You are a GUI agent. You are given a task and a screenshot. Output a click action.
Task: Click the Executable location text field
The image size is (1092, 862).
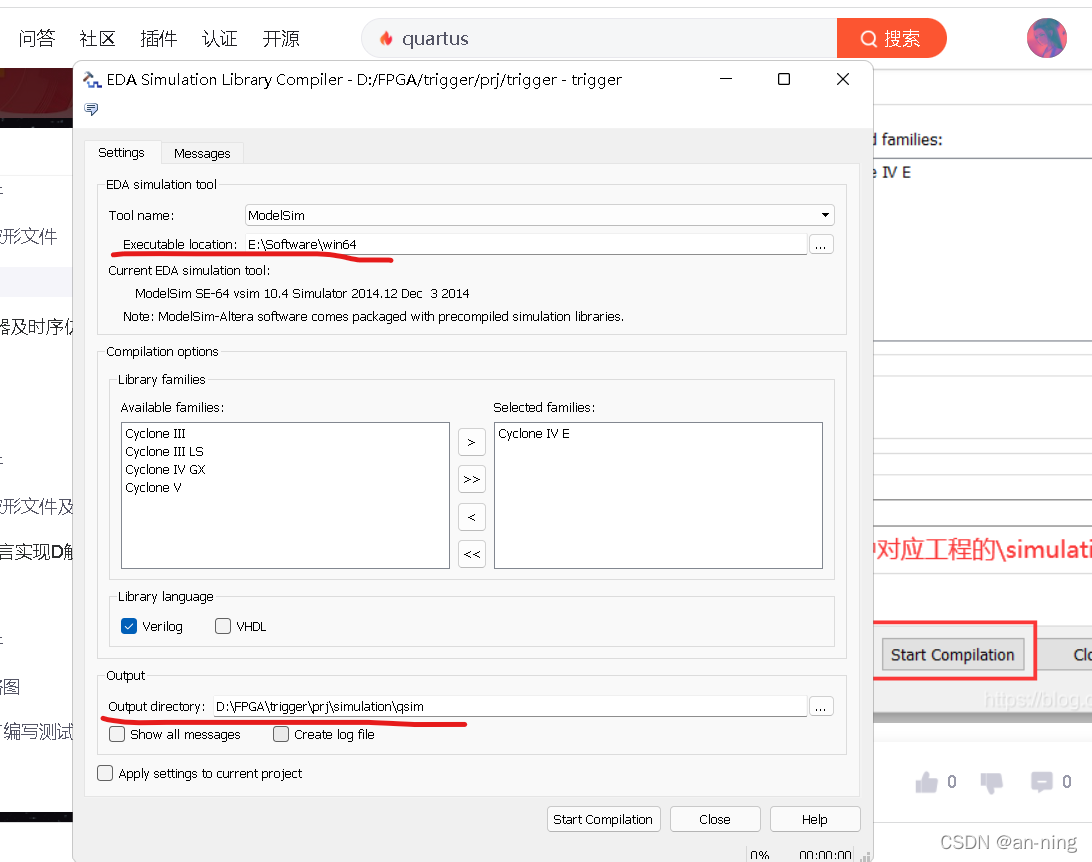pos(526,244)
